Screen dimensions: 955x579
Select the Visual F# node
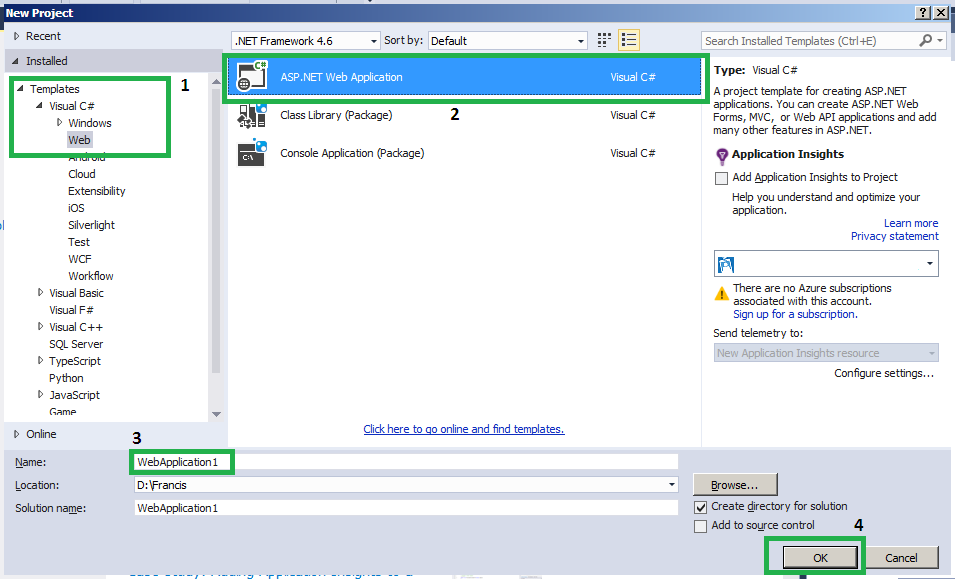click(x=71, y=311)
